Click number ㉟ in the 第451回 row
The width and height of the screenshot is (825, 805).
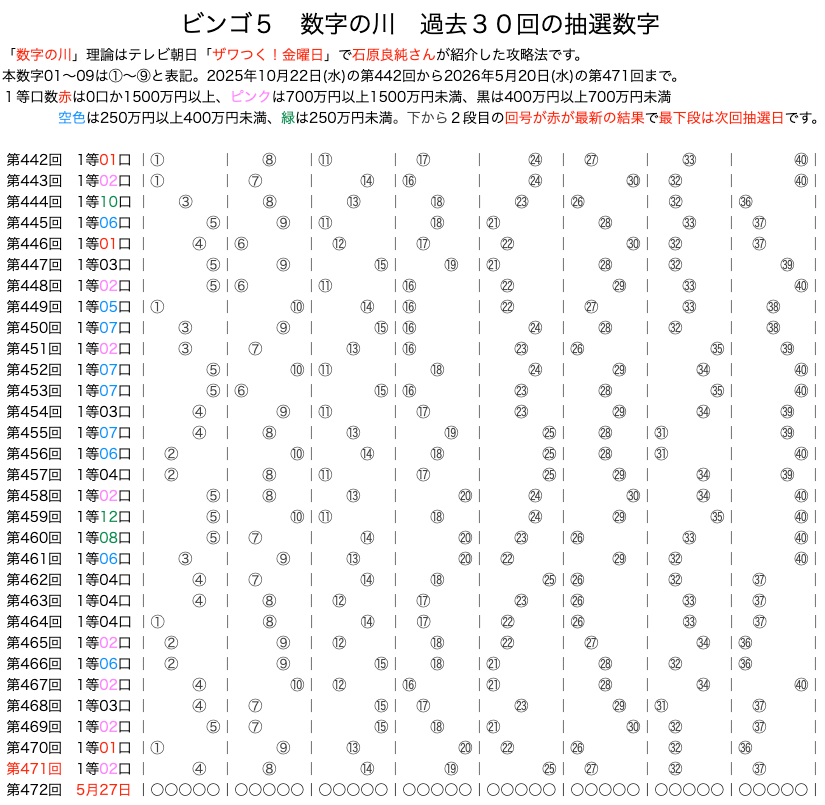(718, 349)
